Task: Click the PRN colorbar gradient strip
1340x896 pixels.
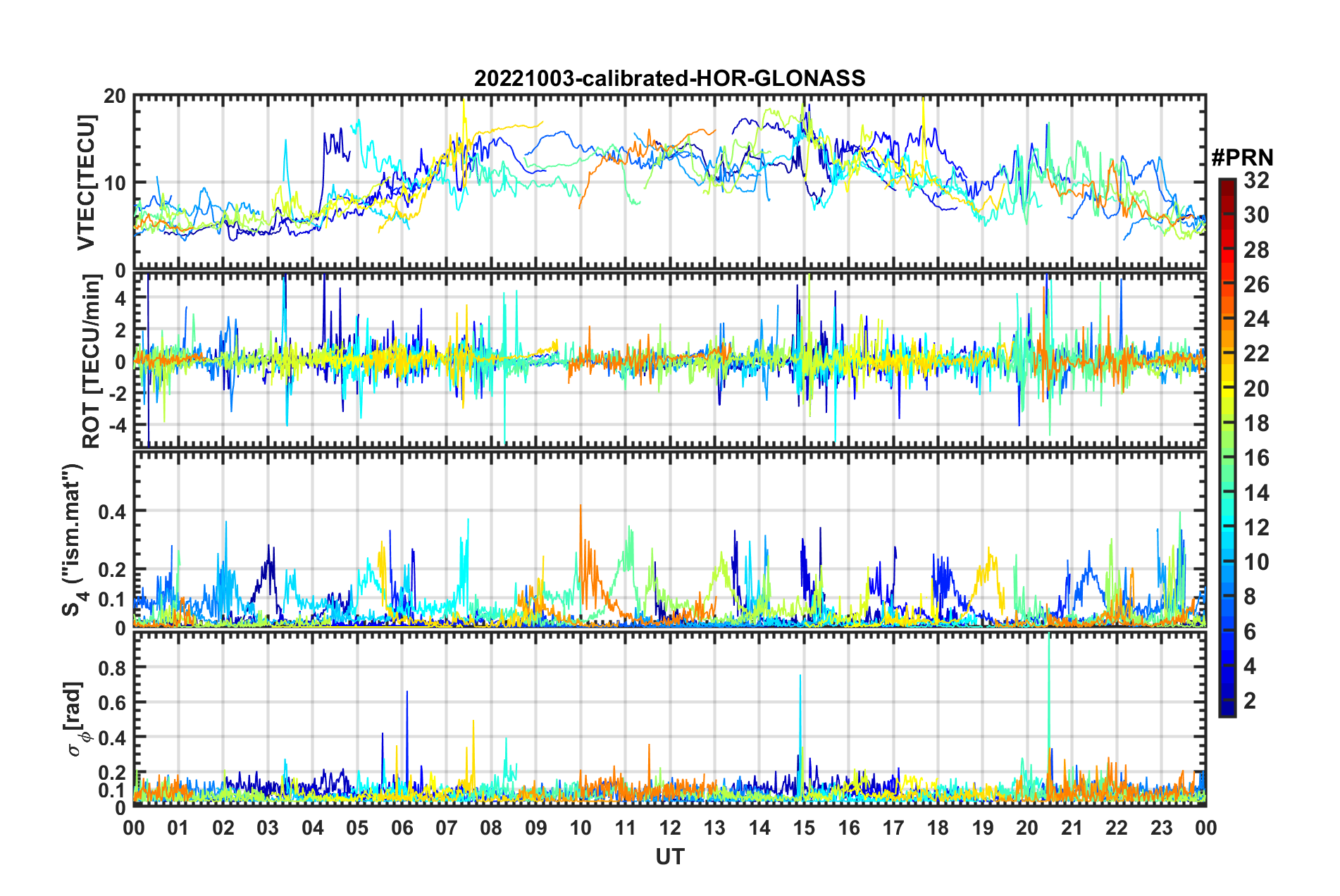Action: tap(1227, 447)
